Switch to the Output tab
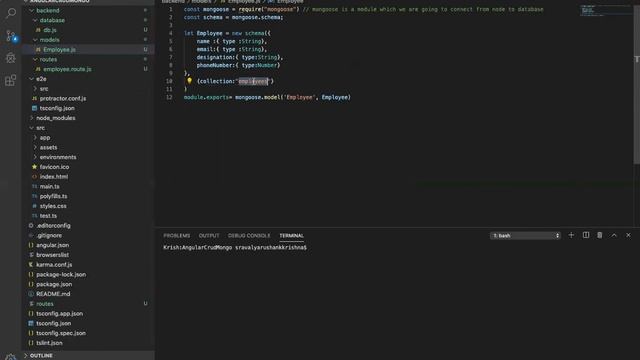The image size is (640, 360). point(209,236)
